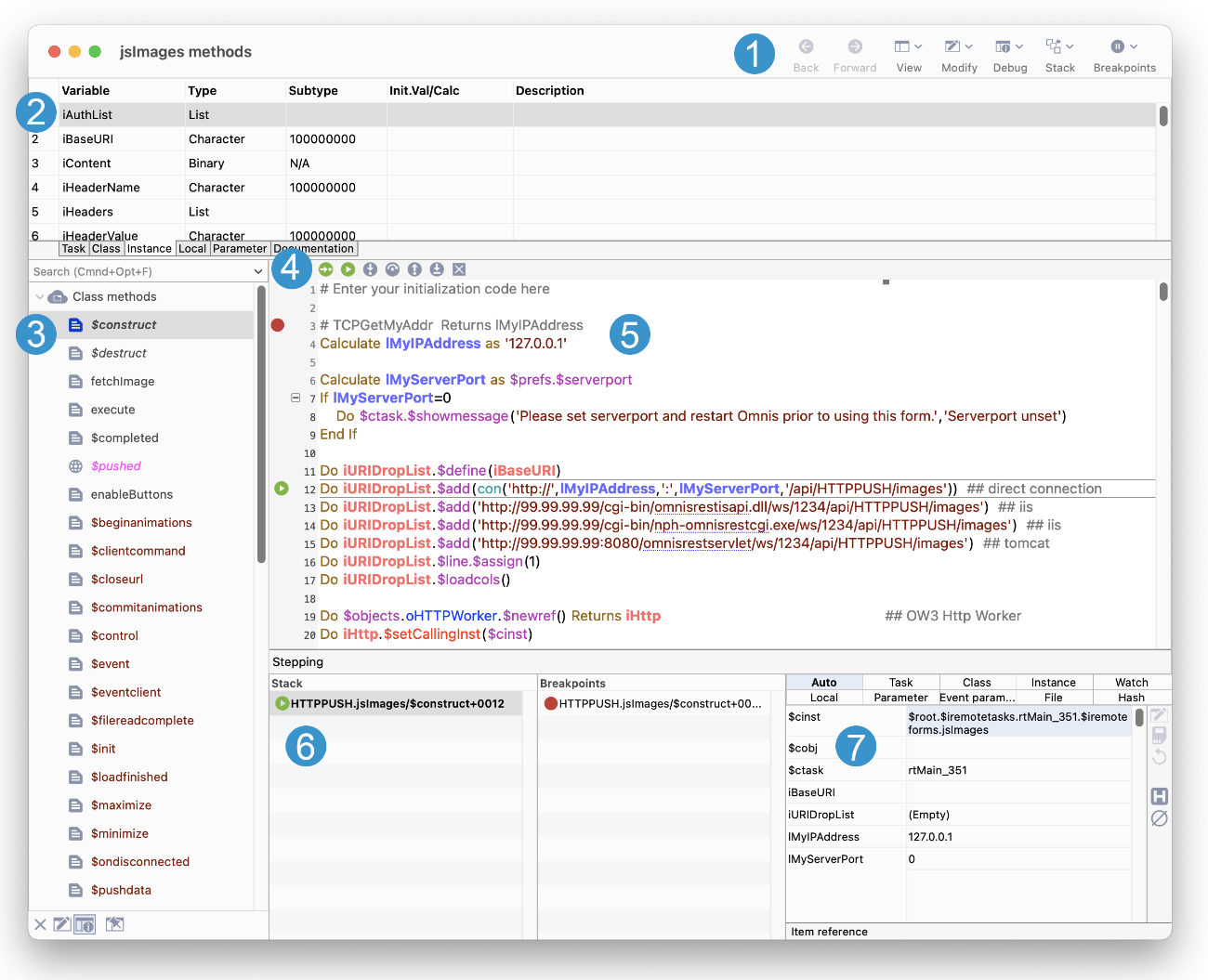1208x980 pixels.
Task: Click the delete X icon below method tree
Action: pos(40,924)
